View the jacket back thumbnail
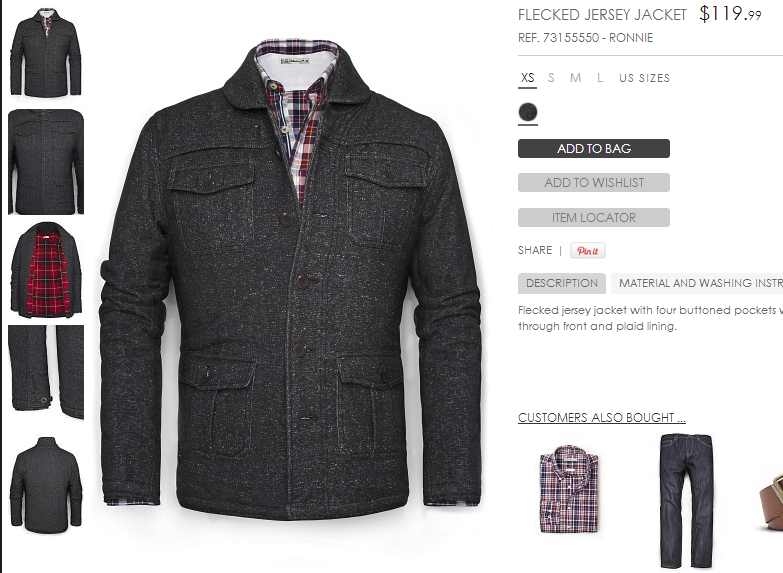 tap(46, 485)
